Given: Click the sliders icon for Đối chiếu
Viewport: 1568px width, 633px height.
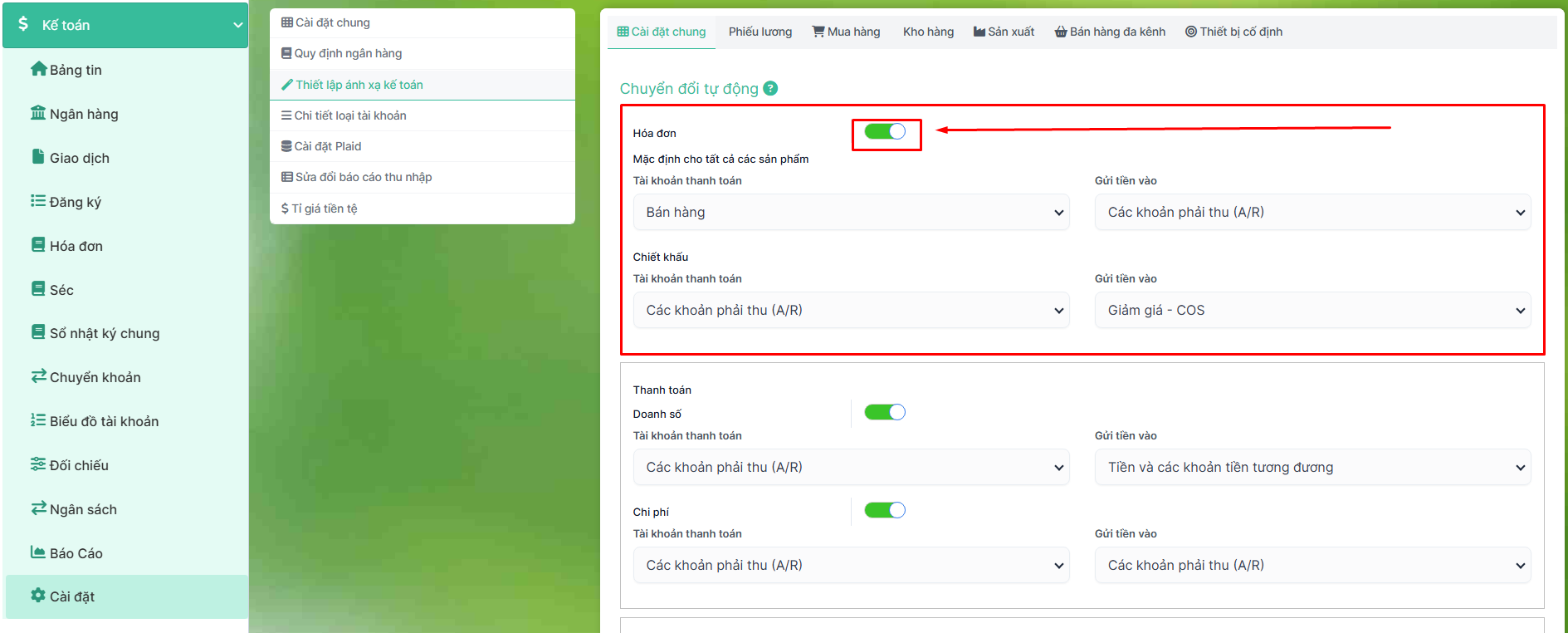Looking at the screenshot, I should (38, 464).
